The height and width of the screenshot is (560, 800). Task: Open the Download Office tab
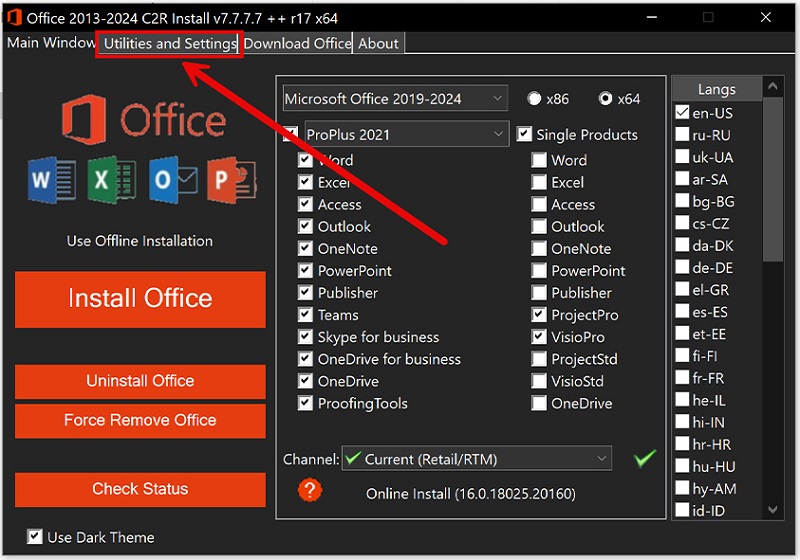297,43
